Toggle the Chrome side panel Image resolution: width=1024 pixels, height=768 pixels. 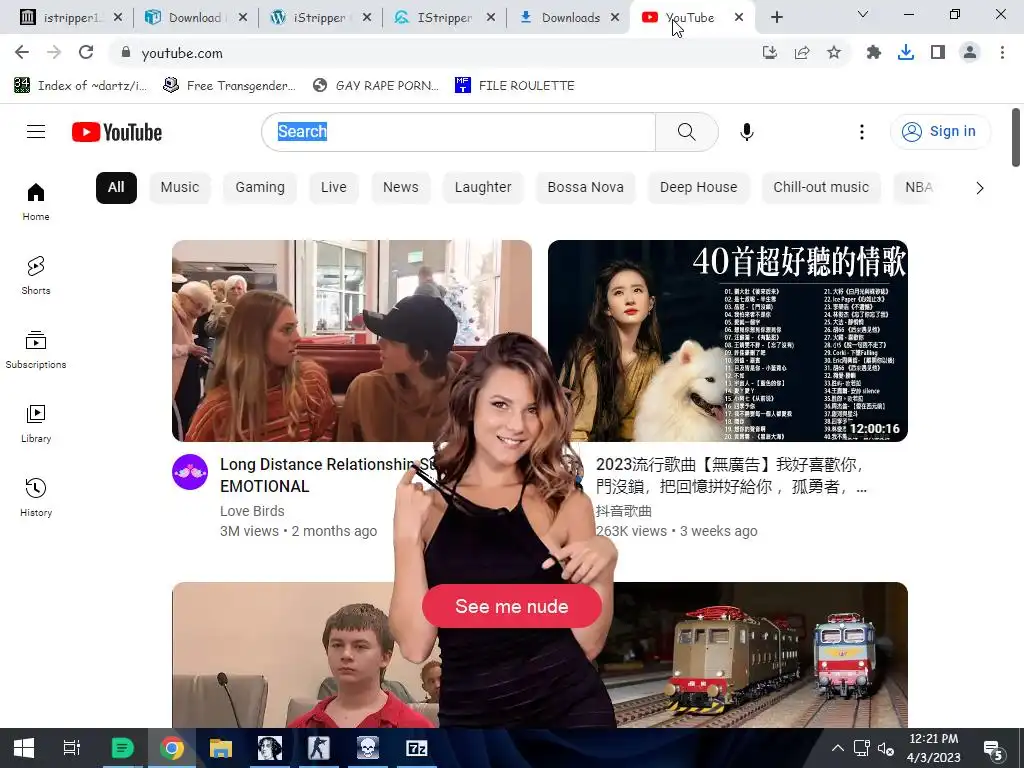coord(938,52)
